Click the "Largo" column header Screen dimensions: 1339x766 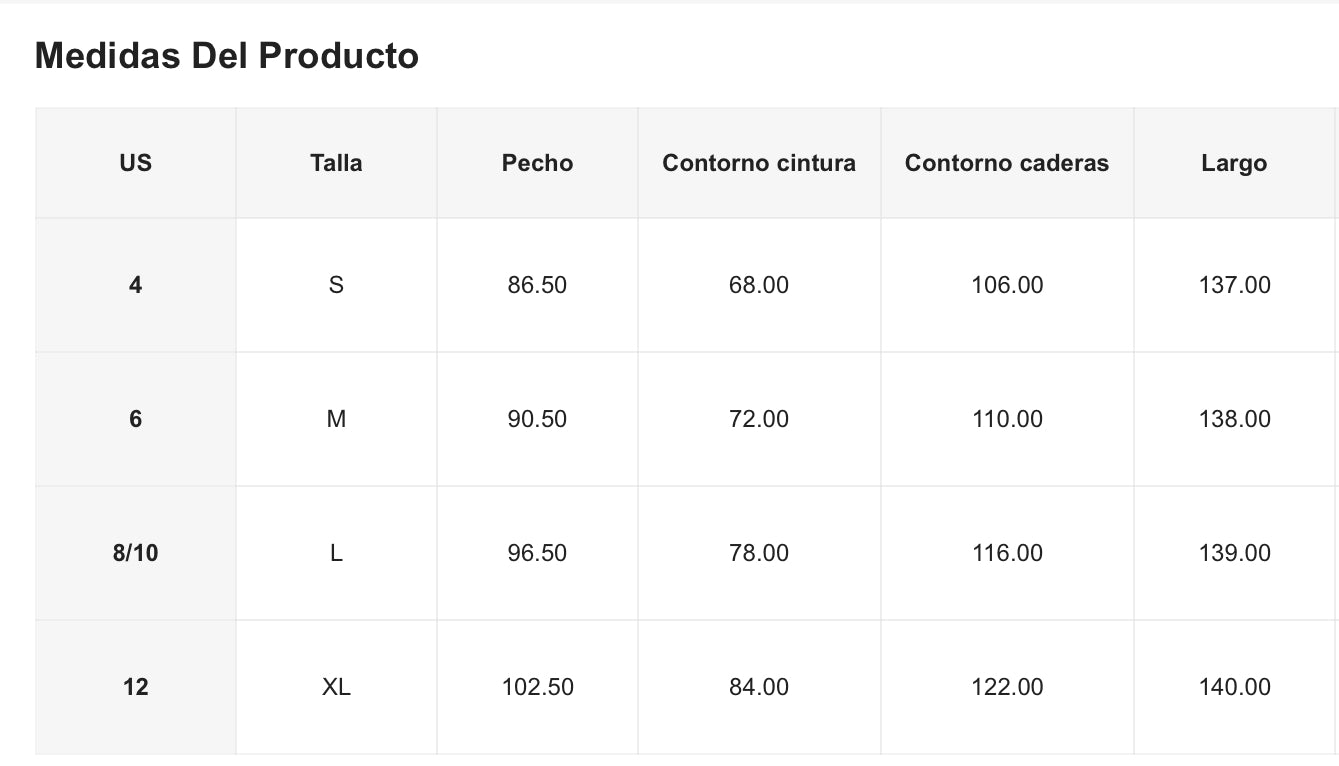[x=1234, y=163]
